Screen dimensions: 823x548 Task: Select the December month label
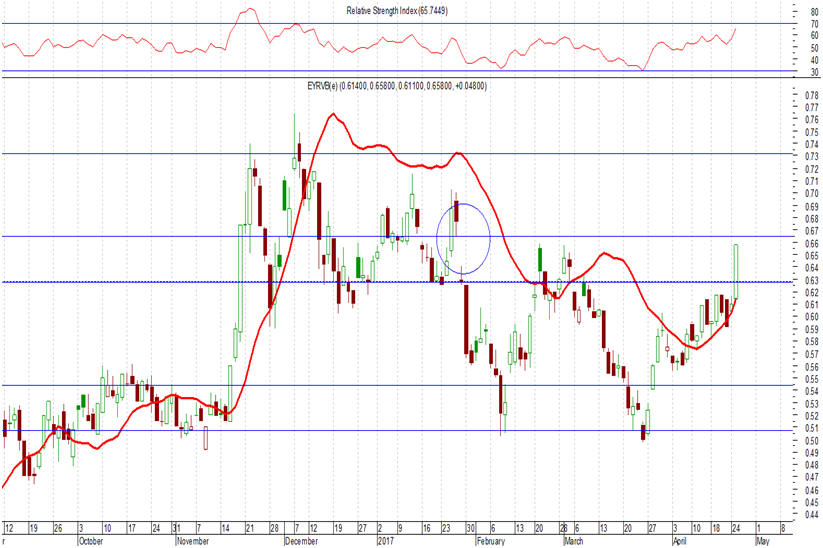pyautogui.click(x=301, y=541)
